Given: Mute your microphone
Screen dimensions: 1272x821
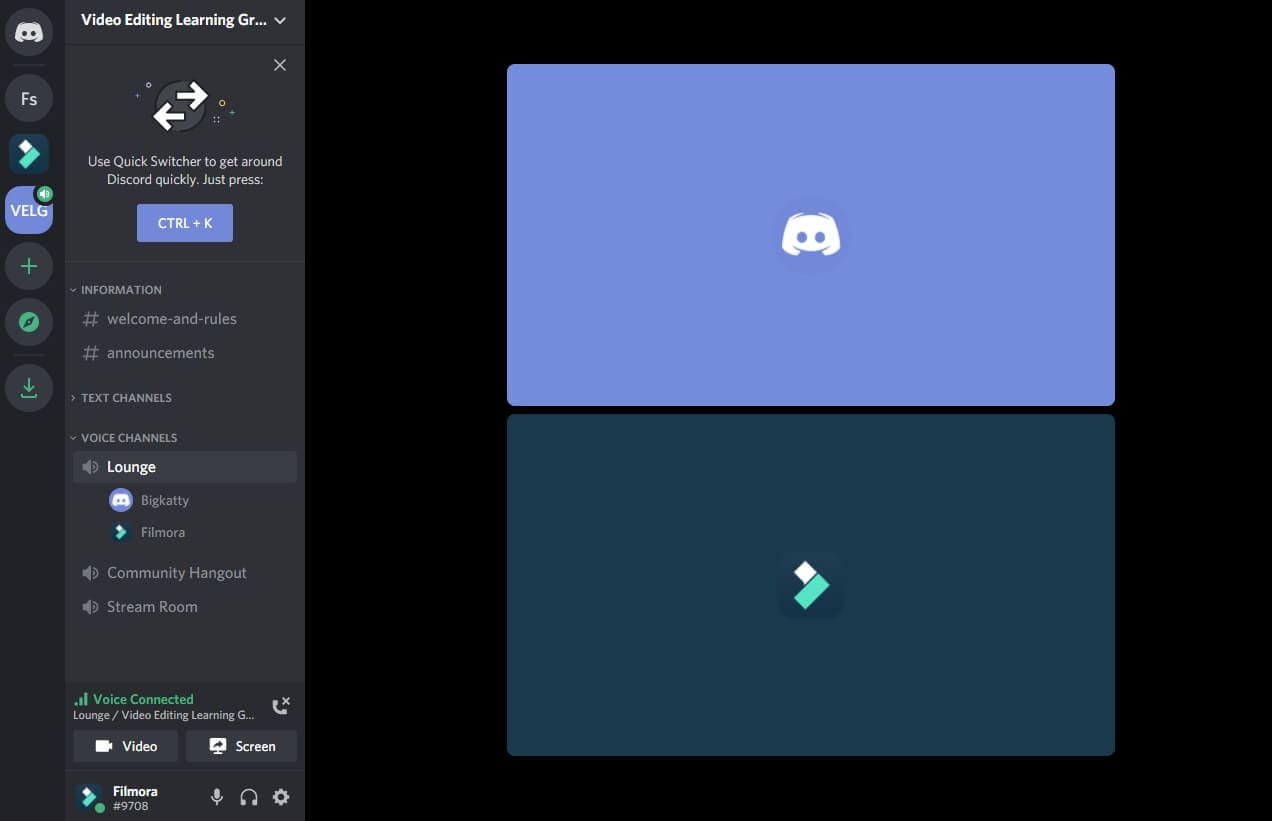Looking at the screenshot, I should click(217, 796).
